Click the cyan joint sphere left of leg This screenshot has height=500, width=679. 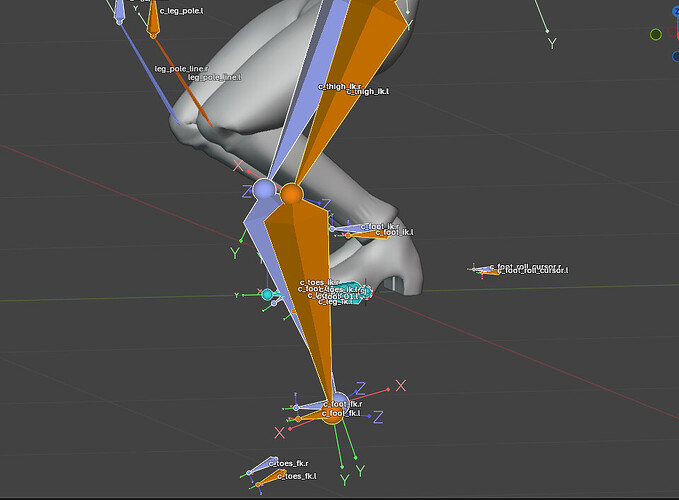[x=268, y=295]
